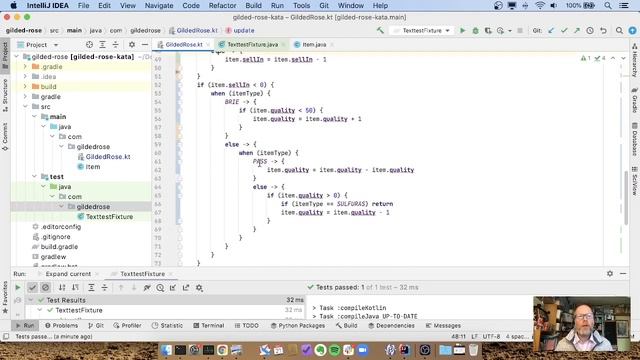
Task: Select opened file target icon in Project panel
Action: 89,44
